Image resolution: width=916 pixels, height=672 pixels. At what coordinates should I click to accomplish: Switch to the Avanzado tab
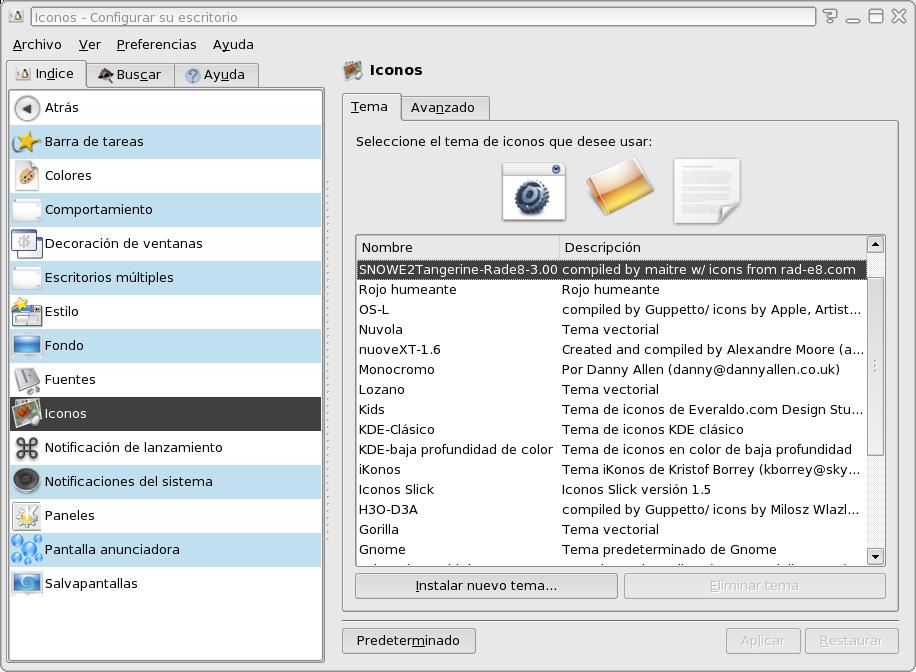[x=445, y=108]
